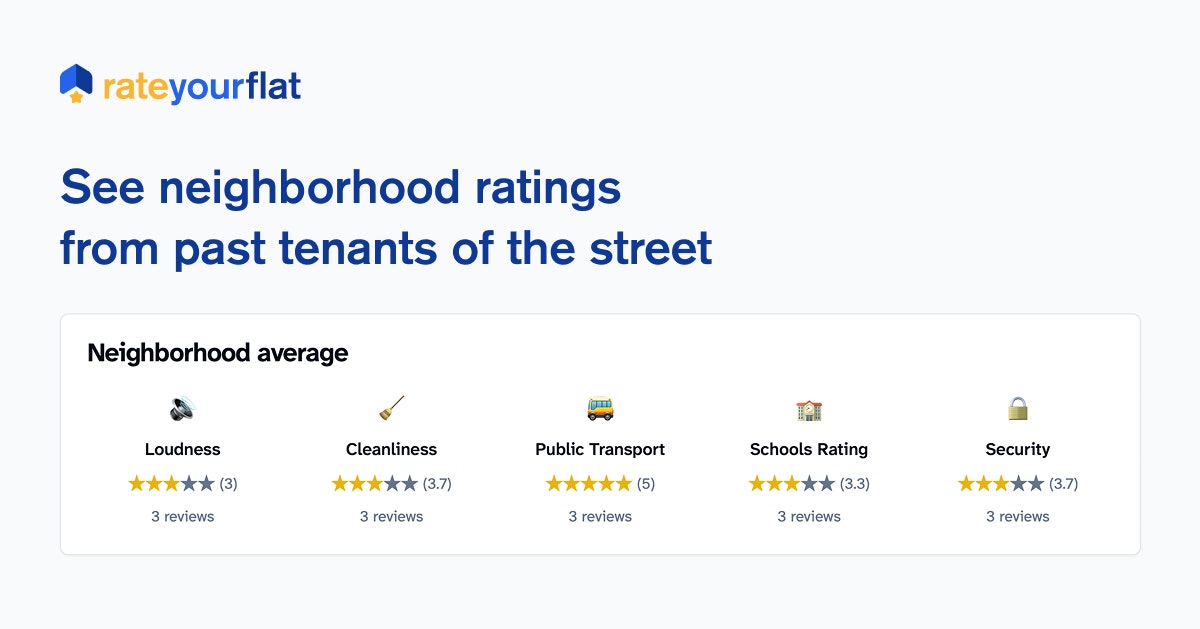
Task: Click the Public Transport bus icon
Action: coord(600,409)
